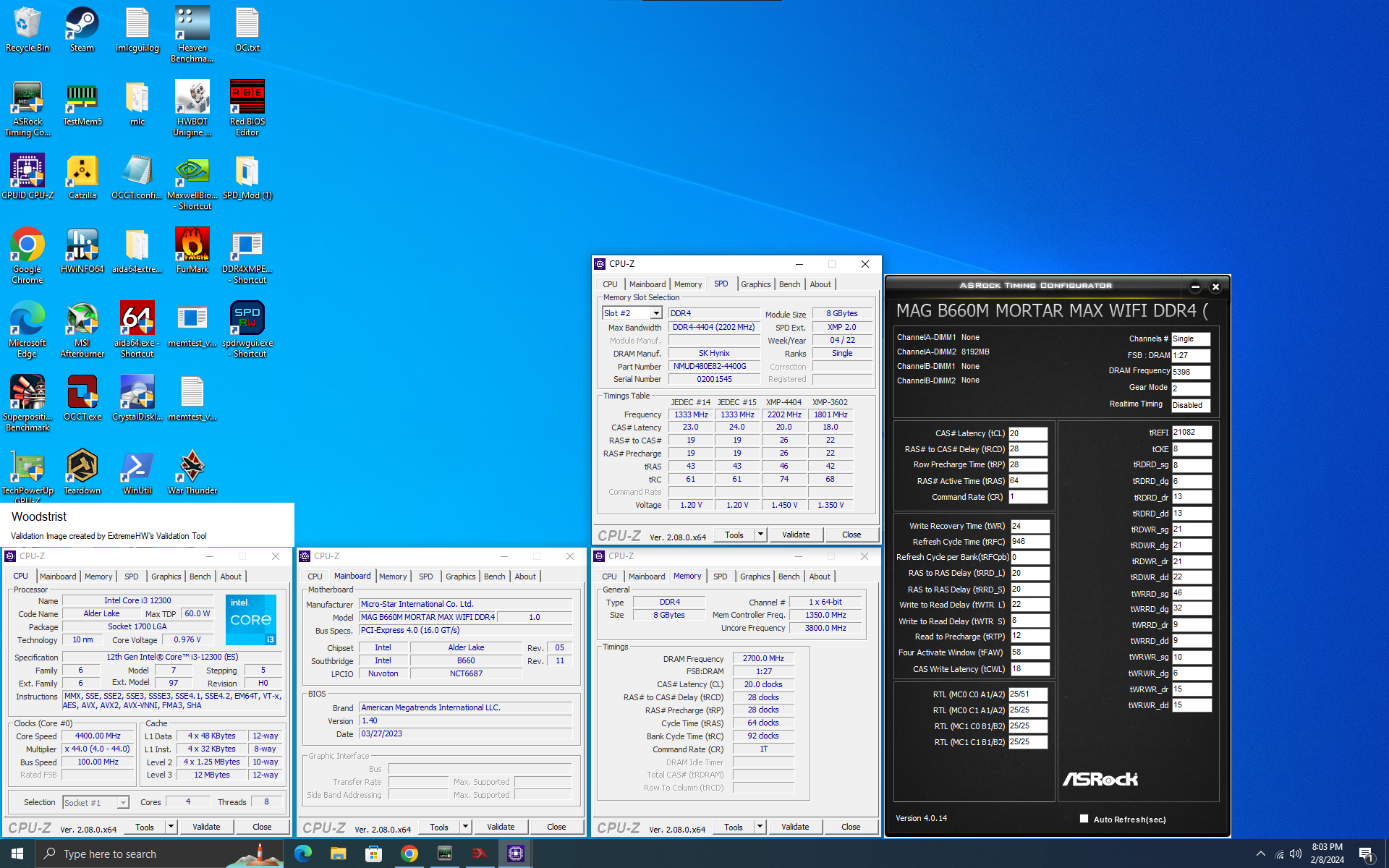Open Windows Start menu
This screenshot has height=868, width=1389.
[x=17, y=854]
